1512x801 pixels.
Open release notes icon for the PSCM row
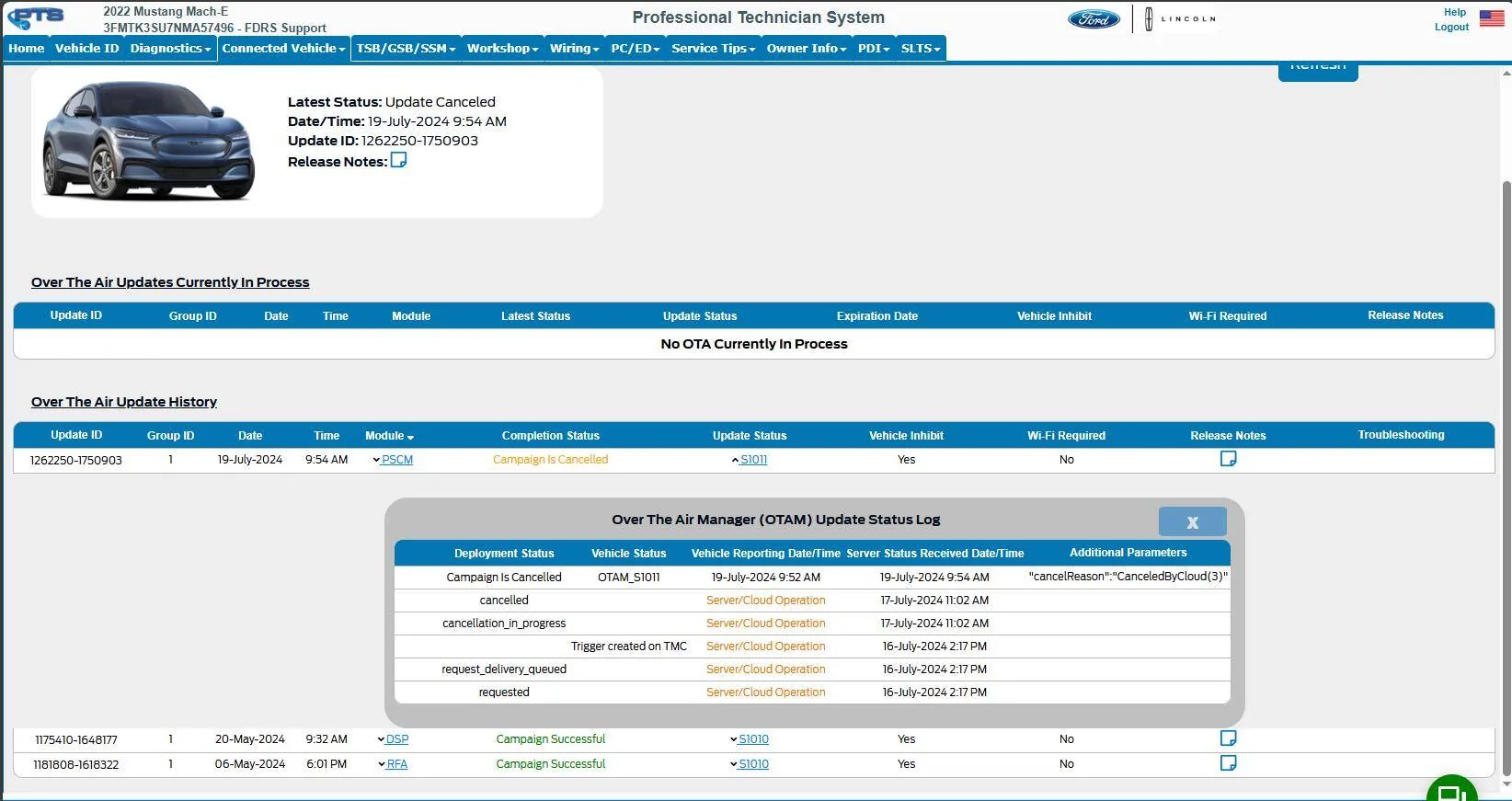1228,458
